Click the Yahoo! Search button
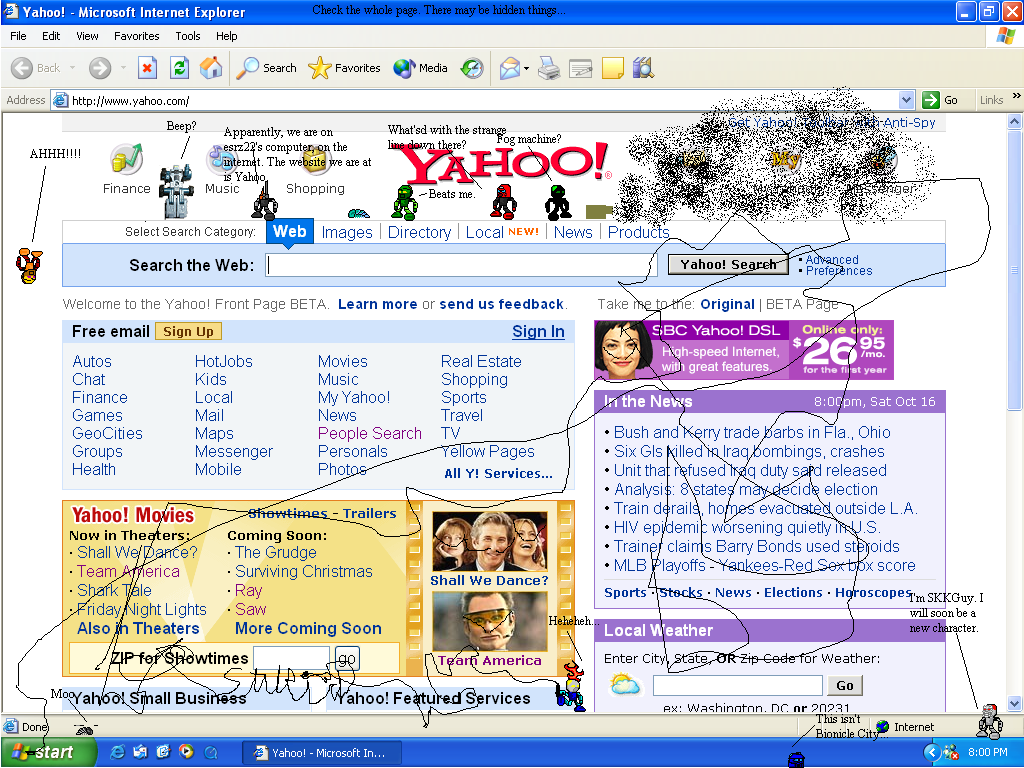Viewport: 1024px width, 768px height. click(x=728, y=264)
